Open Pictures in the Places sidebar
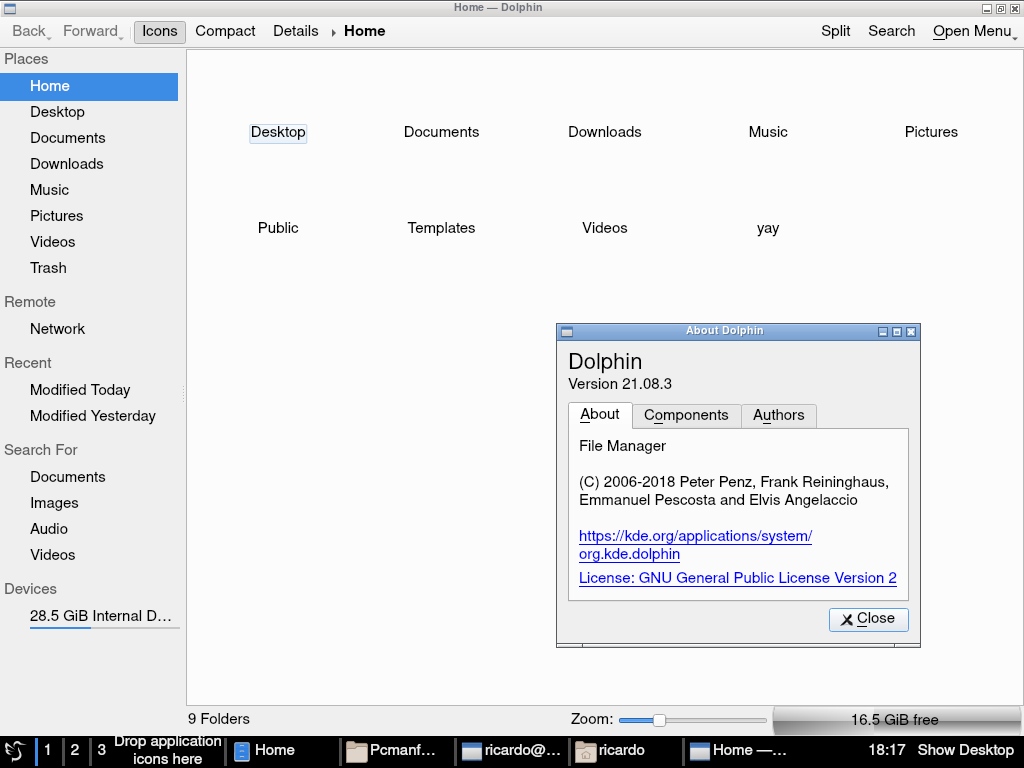The image size is (1024, 768). coord(89,216)
